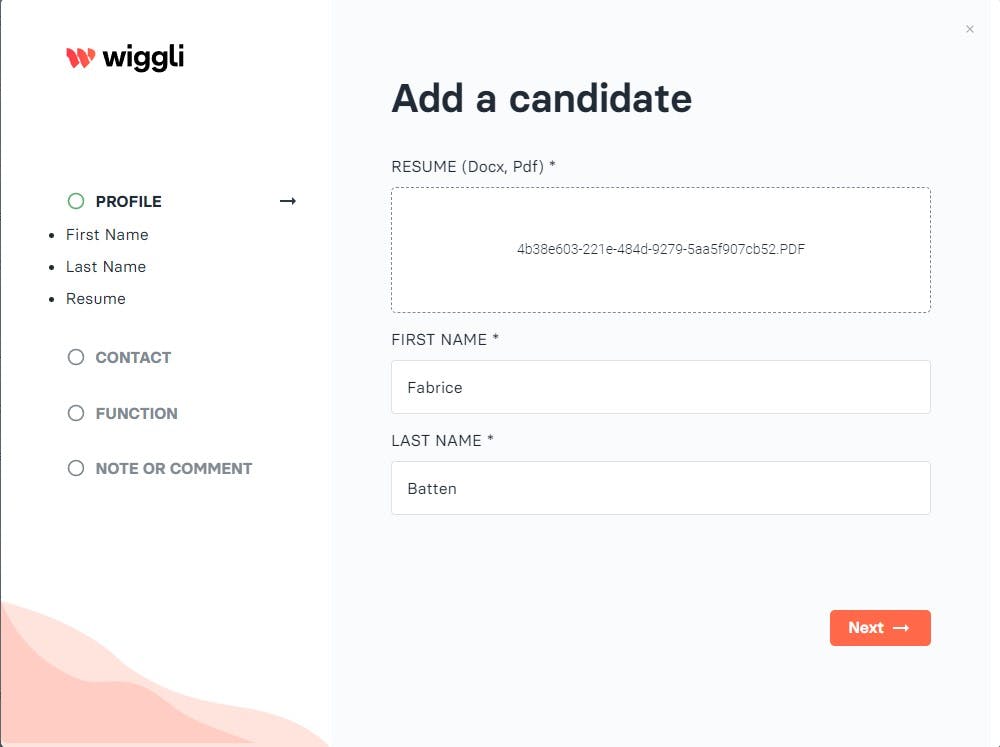This screenshot has height=747, width=1000.
Task: Switch to the FUNCTION step label
Action: click(136, 413)
